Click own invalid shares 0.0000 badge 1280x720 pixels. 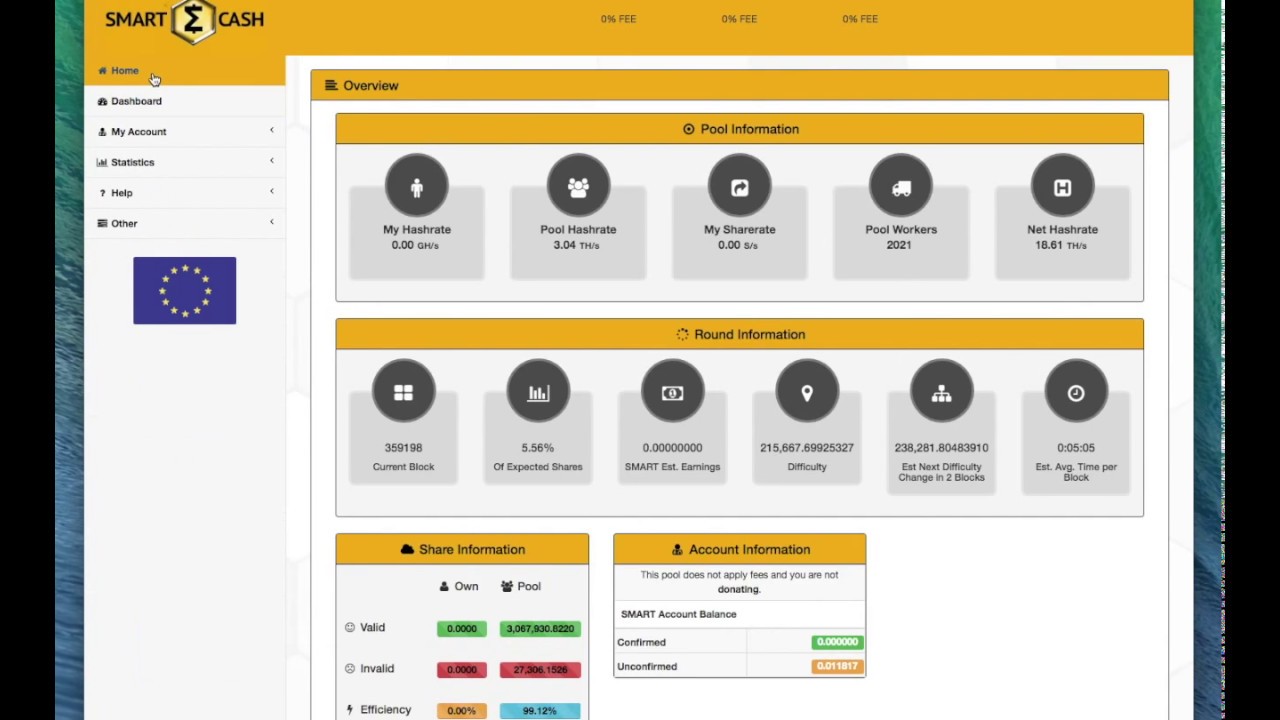click(462, 670)
